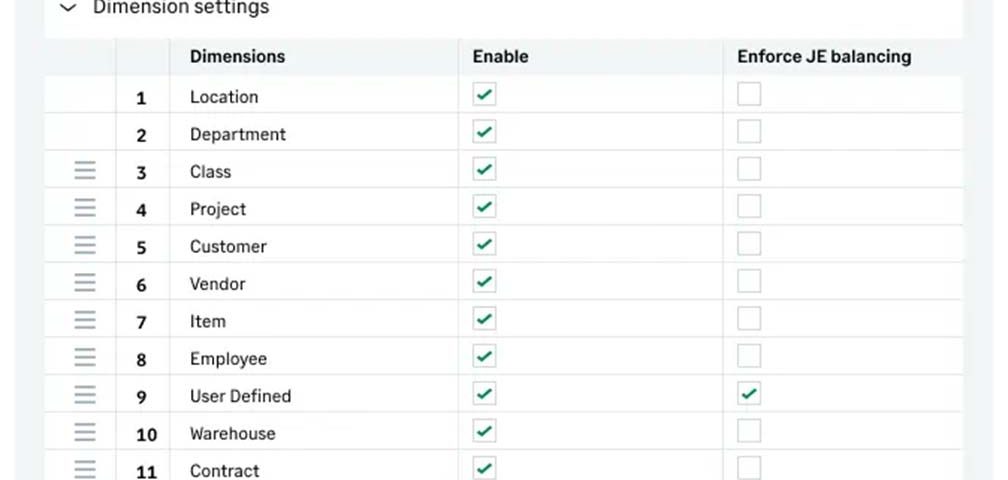Check Enforce JE balancing for Item

pyautogui.click(x=749, y=319)
